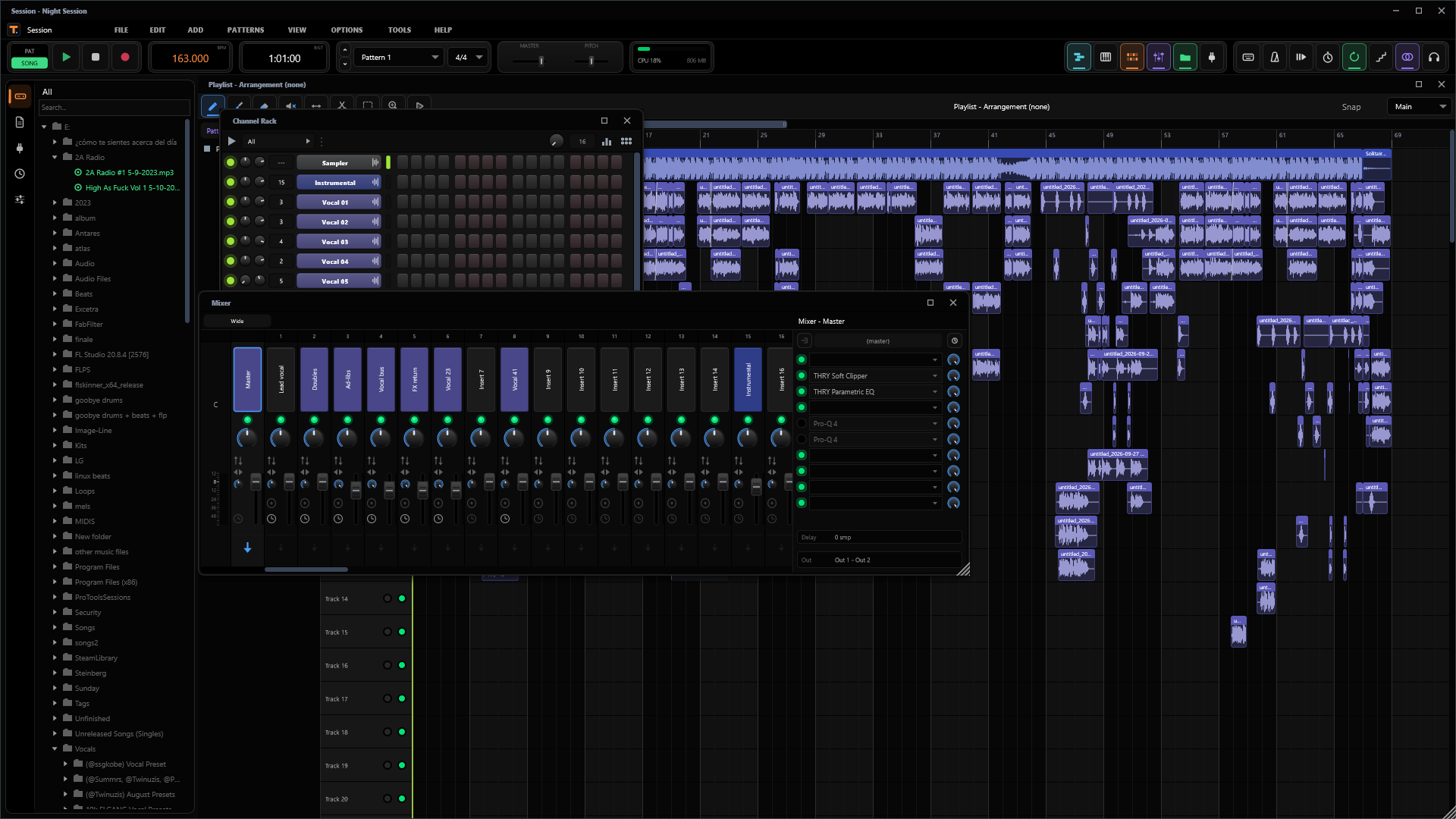
Task: Toggle the metronome icon
Action: (x=1274, y=57)
